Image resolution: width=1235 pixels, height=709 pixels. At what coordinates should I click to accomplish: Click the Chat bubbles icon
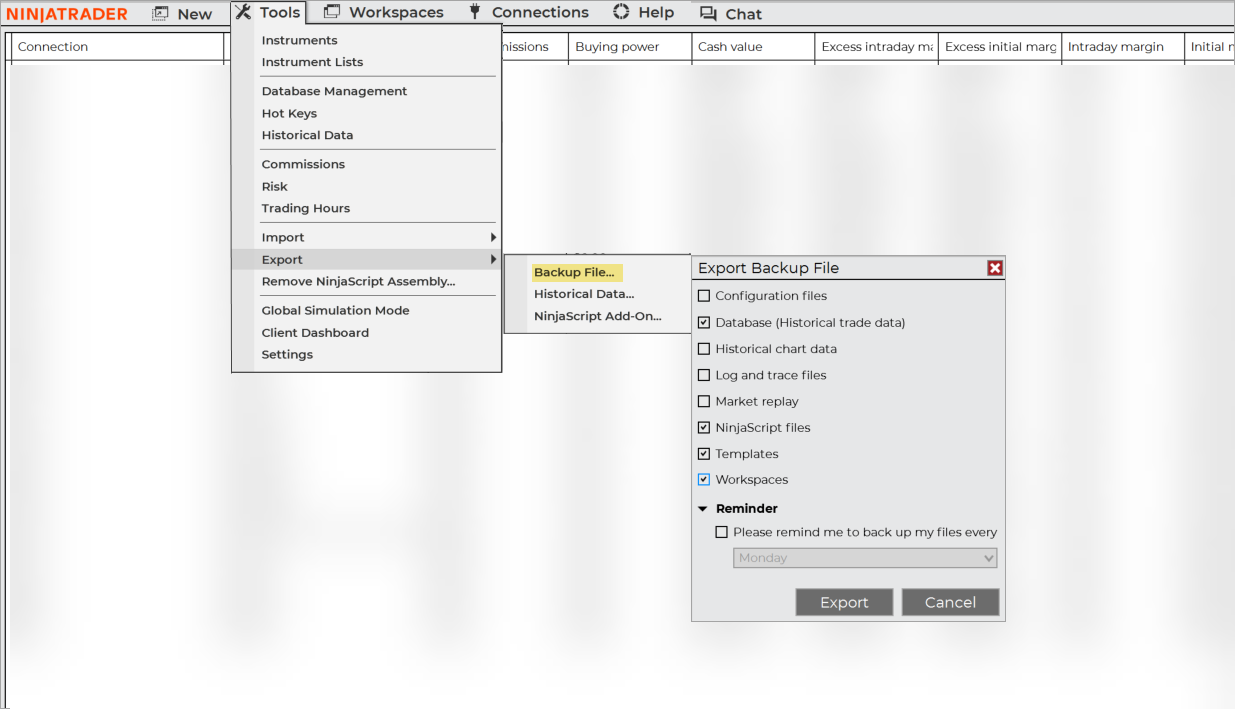708,14
